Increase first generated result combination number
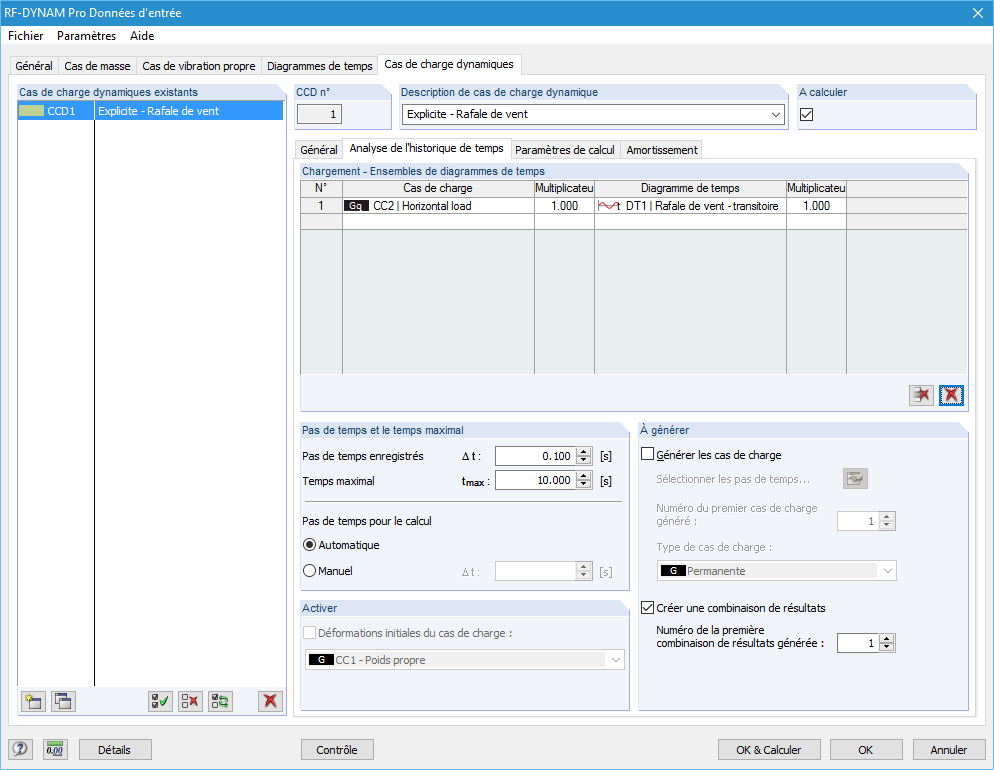This screenshot has width=994, height=770. [888, 639]
